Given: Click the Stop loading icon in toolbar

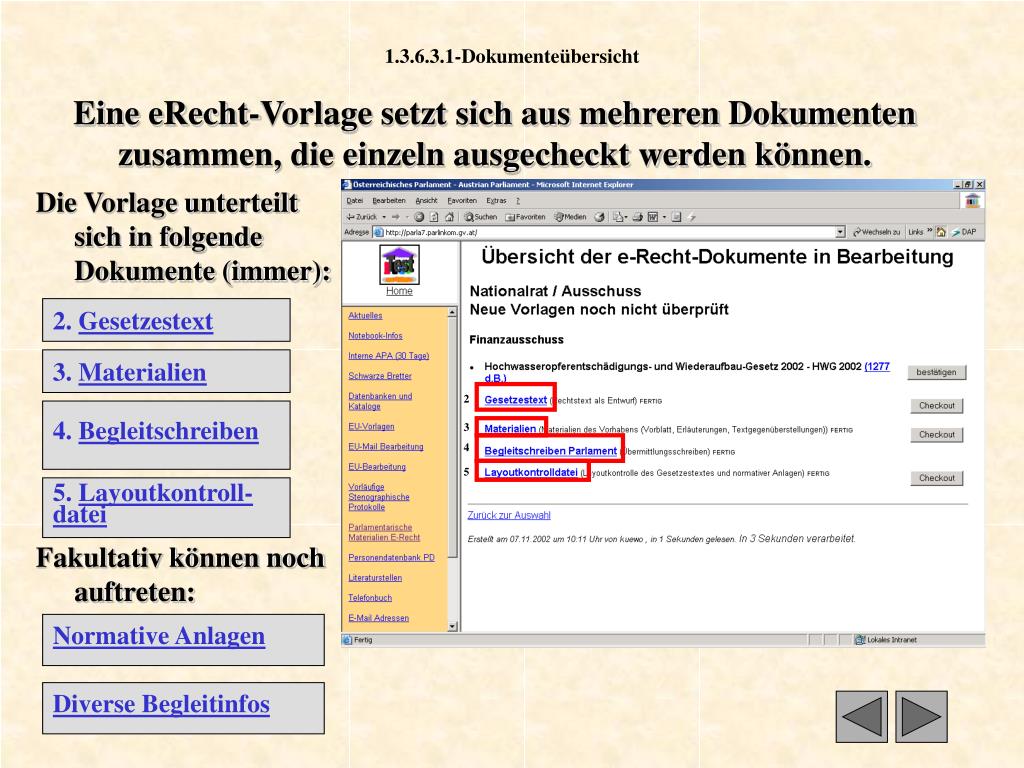Looking at the screenshot, I should tap(419, 217).
